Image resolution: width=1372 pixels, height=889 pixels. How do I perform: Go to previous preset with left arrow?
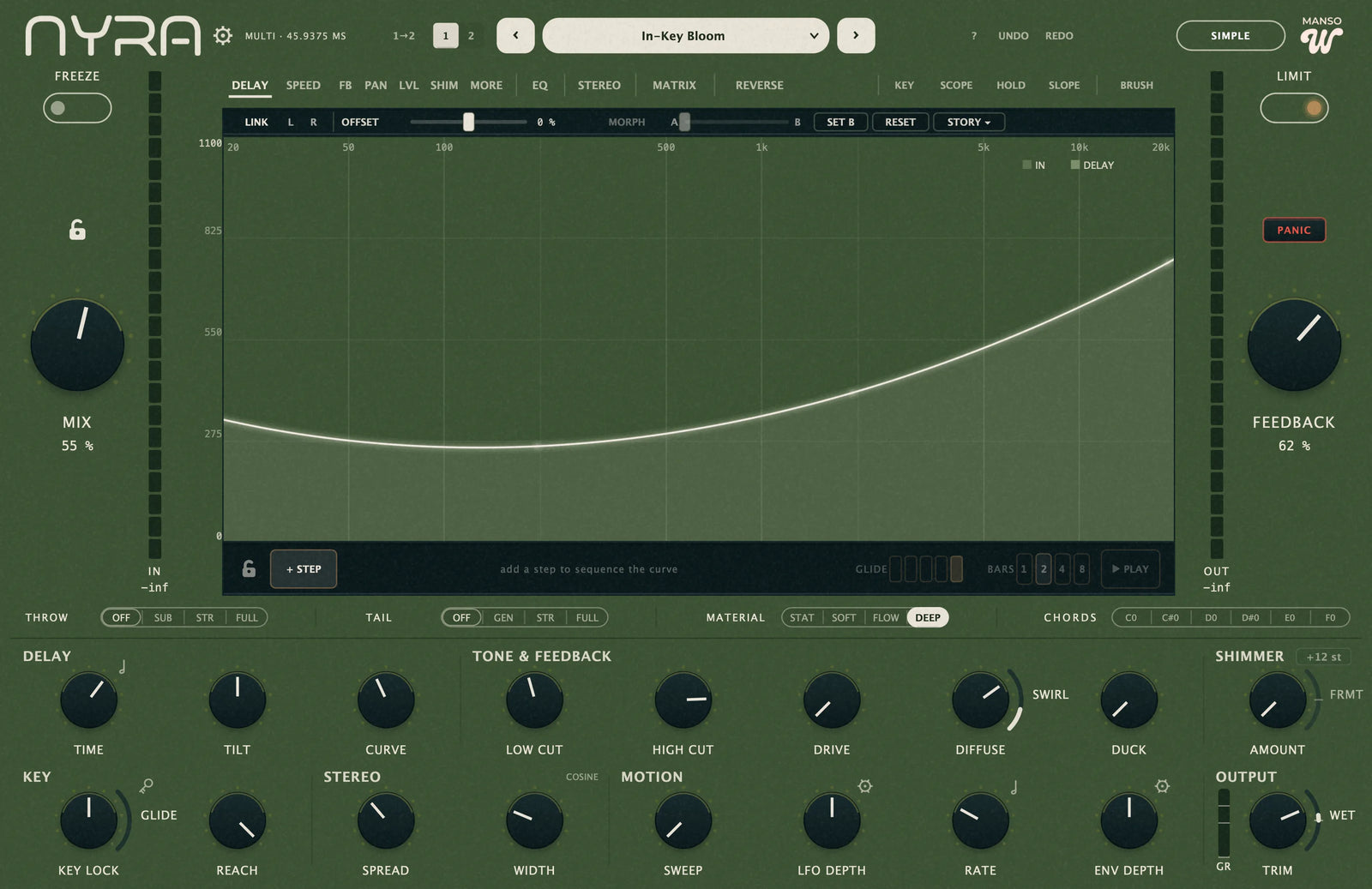click(x=515, y=35)
